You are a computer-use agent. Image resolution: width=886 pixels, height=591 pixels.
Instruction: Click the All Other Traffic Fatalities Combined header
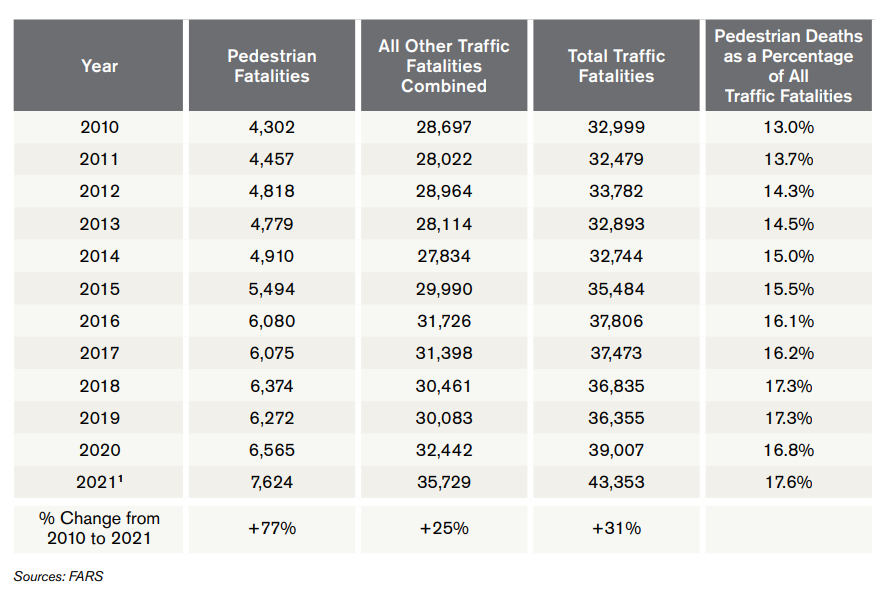(444, 66)
